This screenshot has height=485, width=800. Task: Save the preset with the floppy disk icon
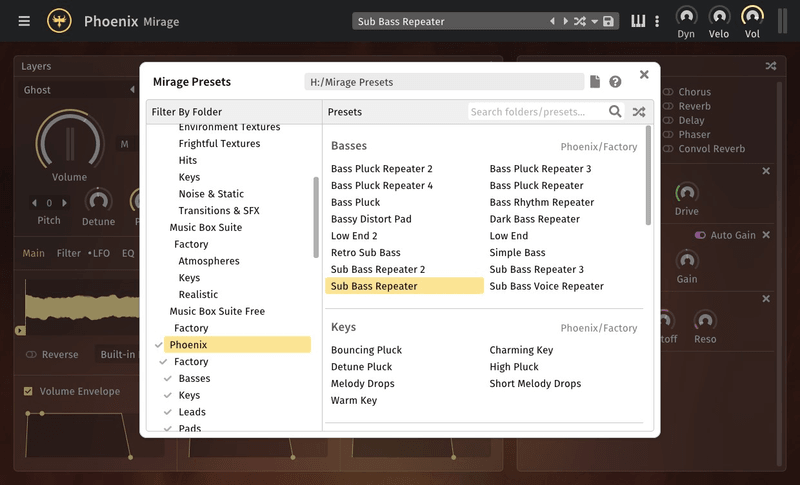[x=608, y=21]
